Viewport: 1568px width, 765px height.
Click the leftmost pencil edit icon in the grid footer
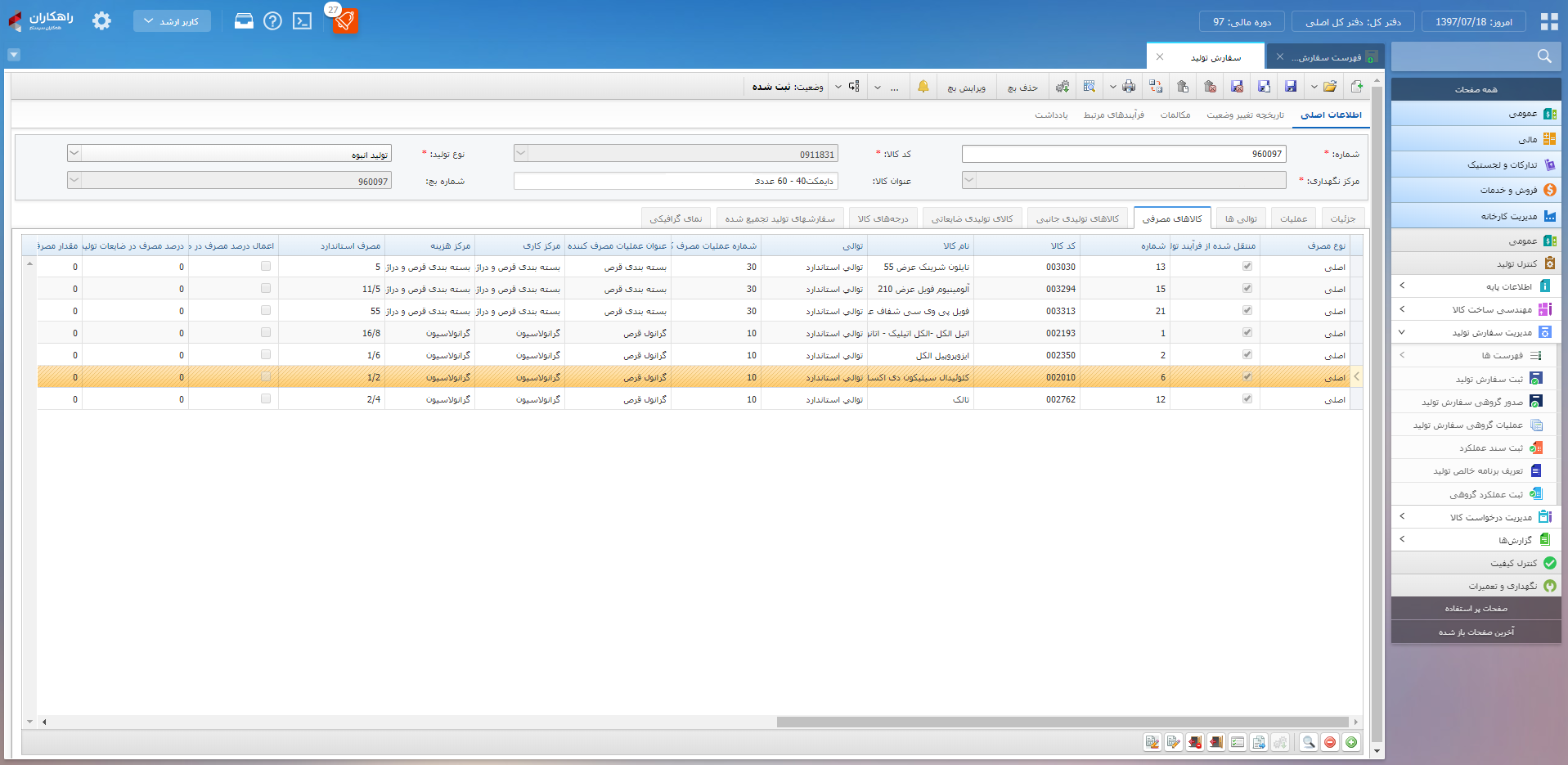click(x=1152, y=742)
